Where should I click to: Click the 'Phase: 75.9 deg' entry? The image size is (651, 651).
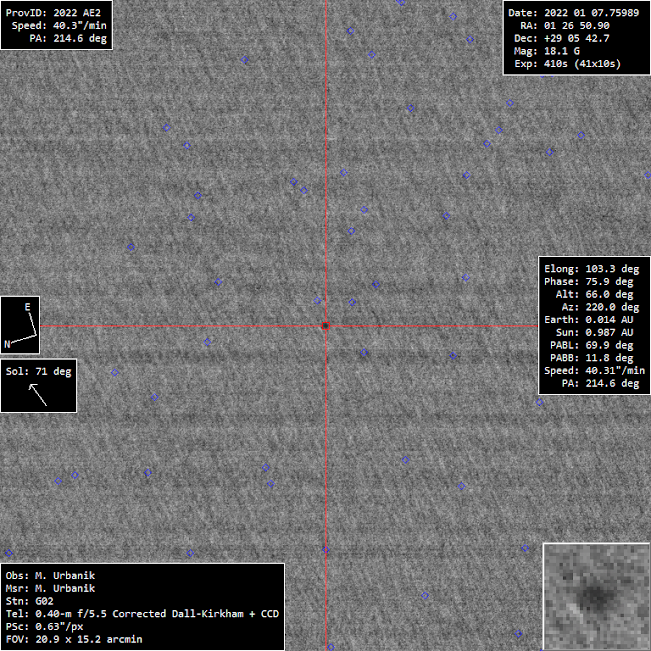[589, 281]
